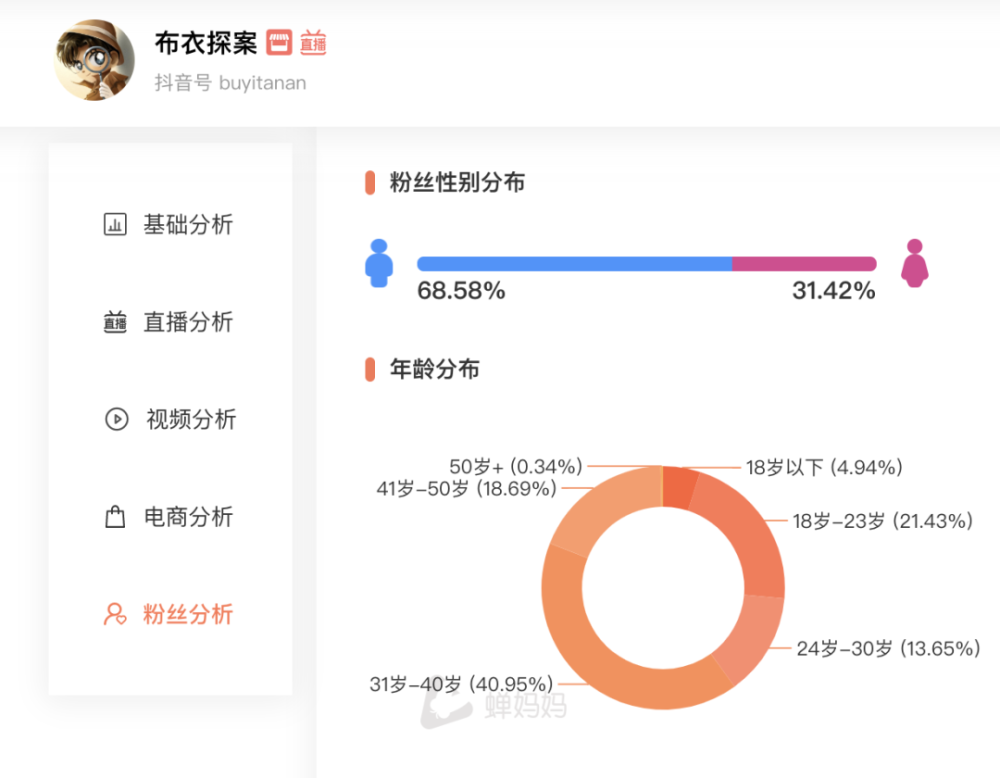Image resolution: width=1000 pixels, height=778 pixels.
Task: Click the 电商分析 shopping bag icon
Action: point(116,517)
